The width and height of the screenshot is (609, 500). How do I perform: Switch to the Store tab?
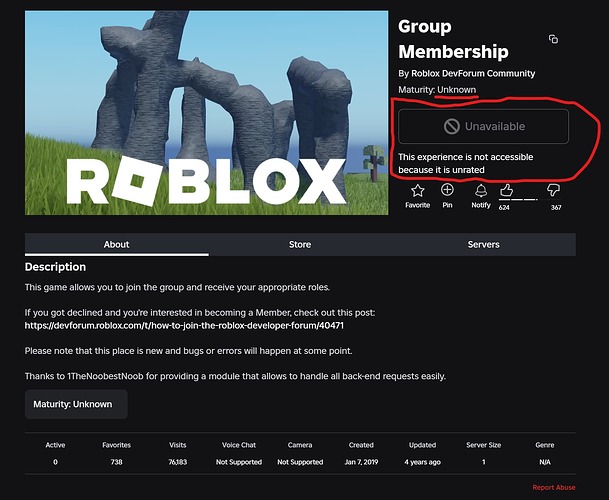(300, 244)
